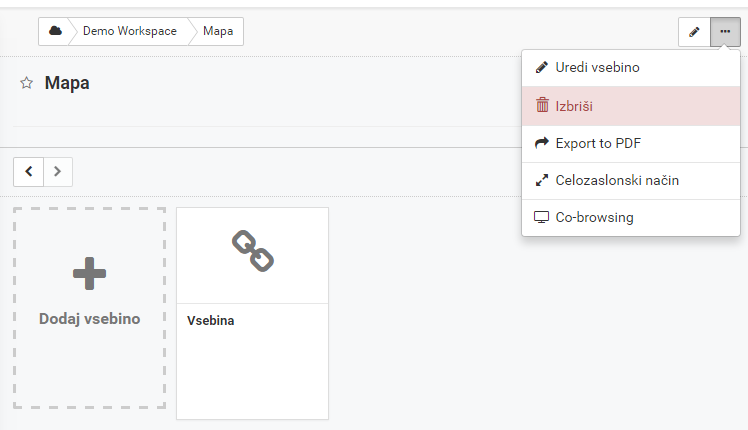Click the monitor icon for Co-browsing

541,218
